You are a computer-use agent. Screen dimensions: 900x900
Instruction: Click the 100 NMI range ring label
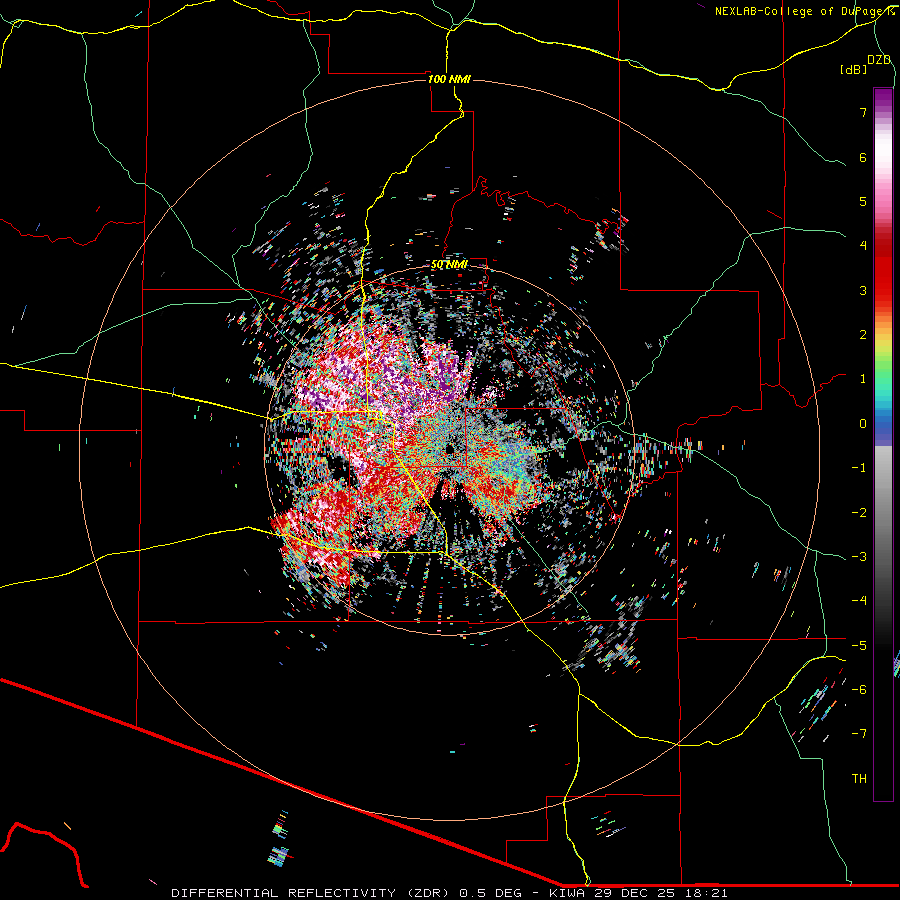(449, 79)
